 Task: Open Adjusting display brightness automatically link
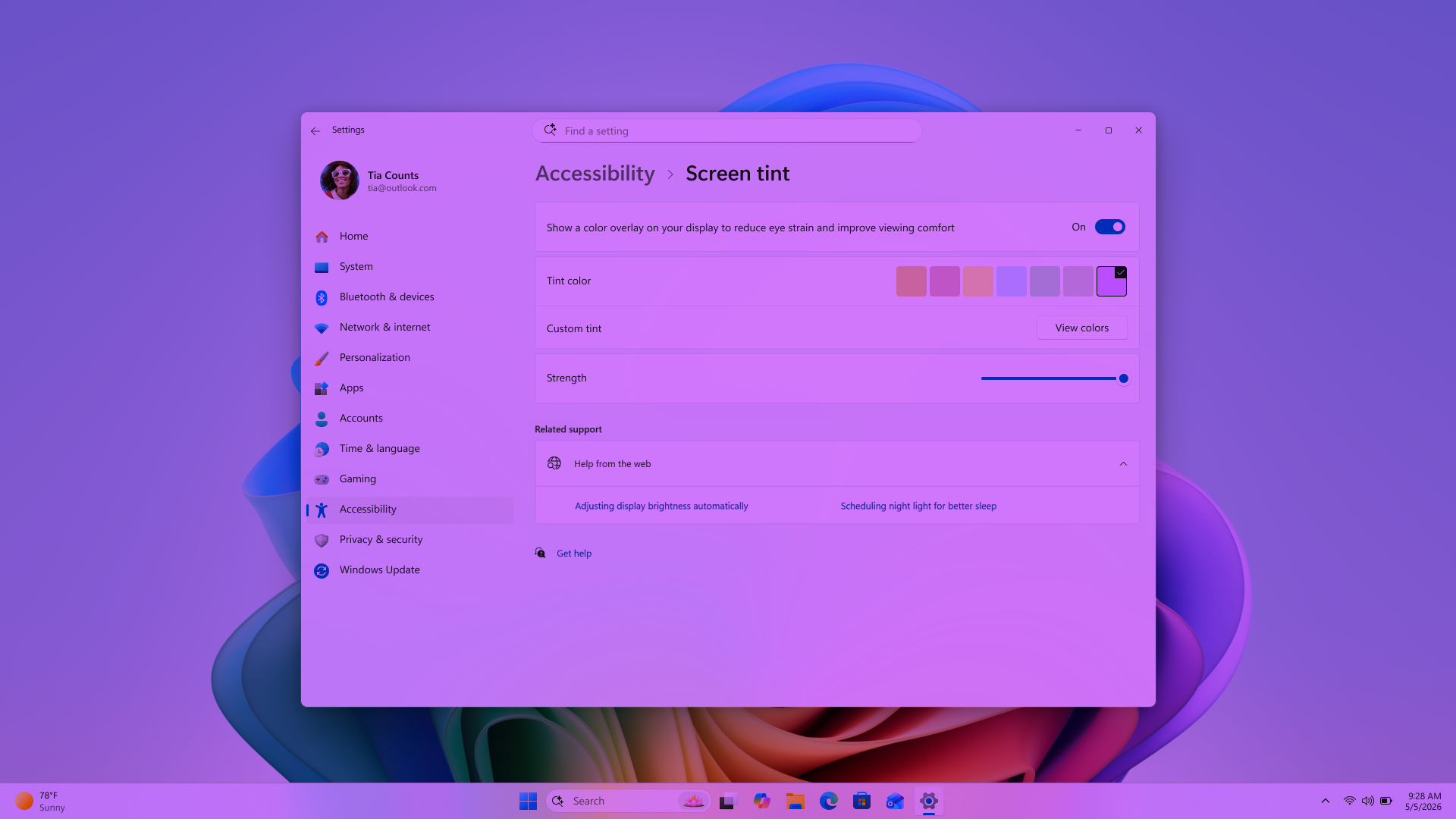661,506
